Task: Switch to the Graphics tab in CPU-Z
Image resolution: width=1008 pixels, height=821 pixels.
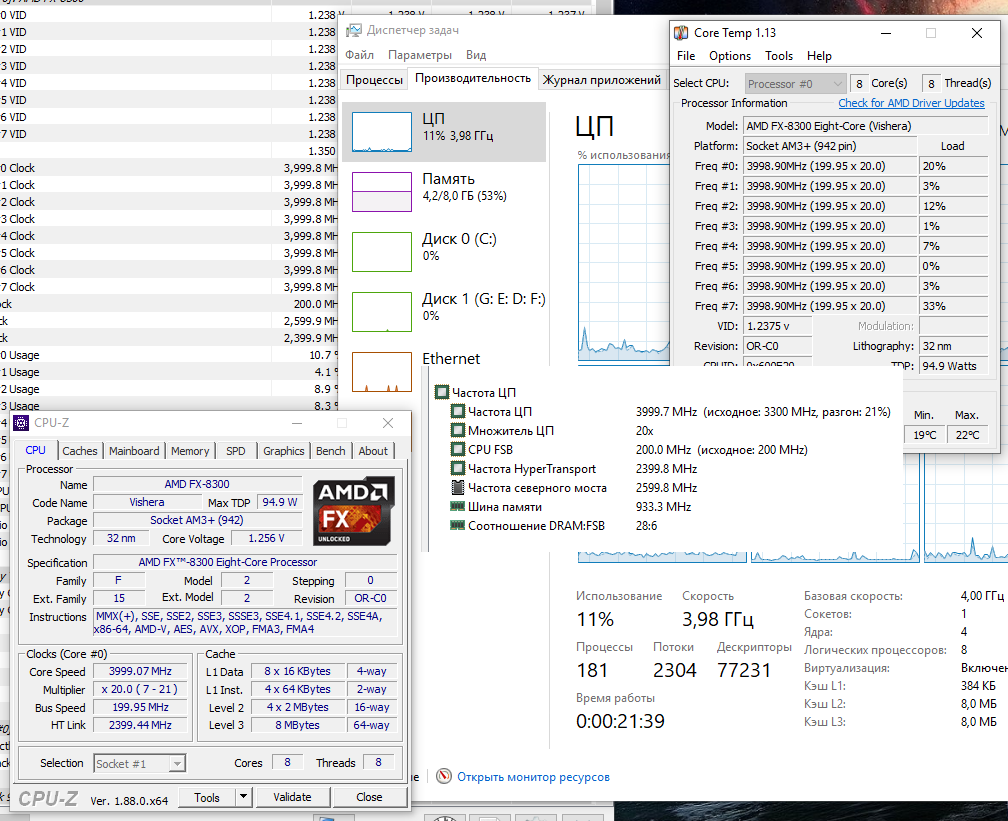Action: tap(284, 451)
